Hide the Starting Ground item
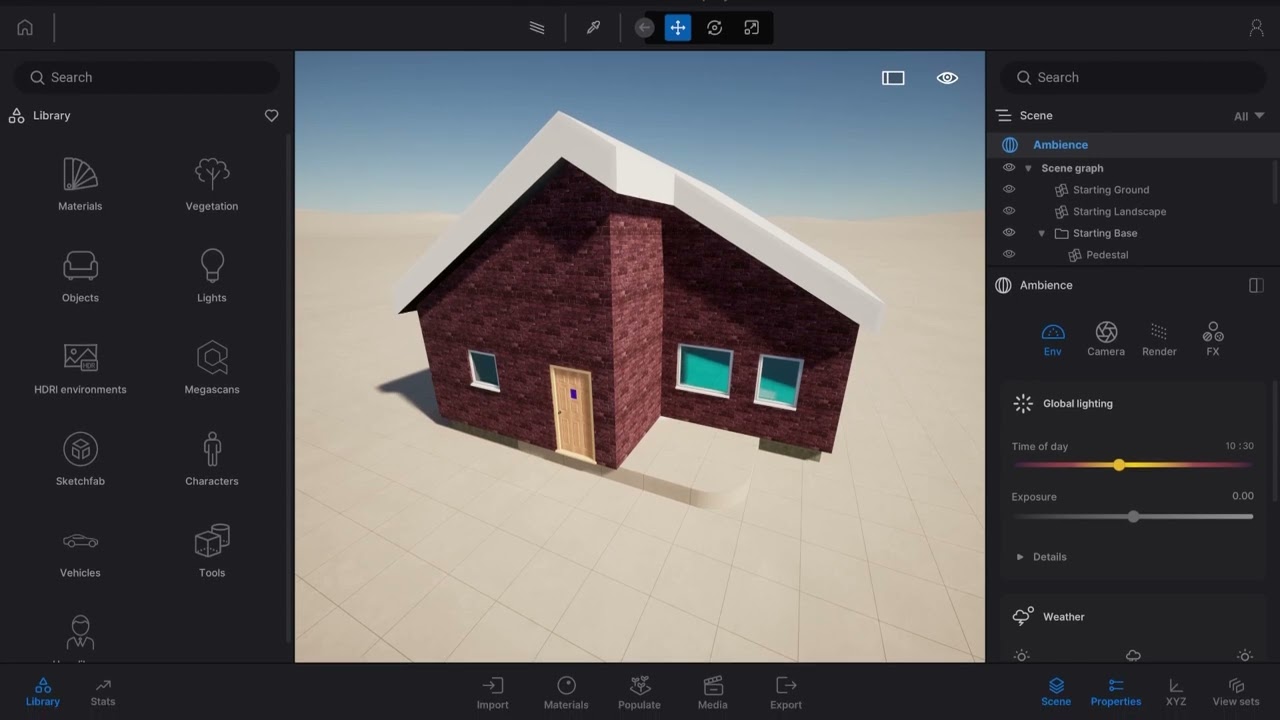Image resolution: width=1280 pixels, height=720 pixels. pyautogui.click(x=1009, y=189)
